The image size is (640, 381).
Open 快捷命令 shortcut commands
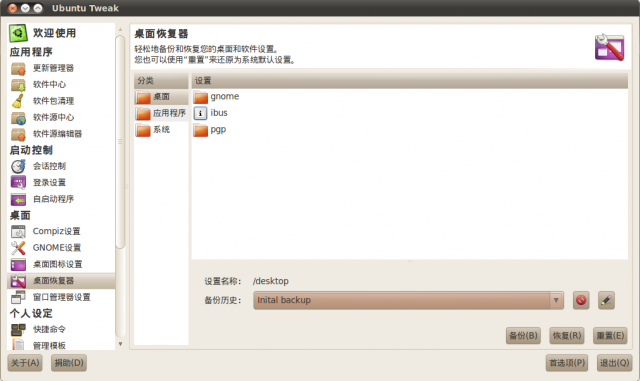61,330
